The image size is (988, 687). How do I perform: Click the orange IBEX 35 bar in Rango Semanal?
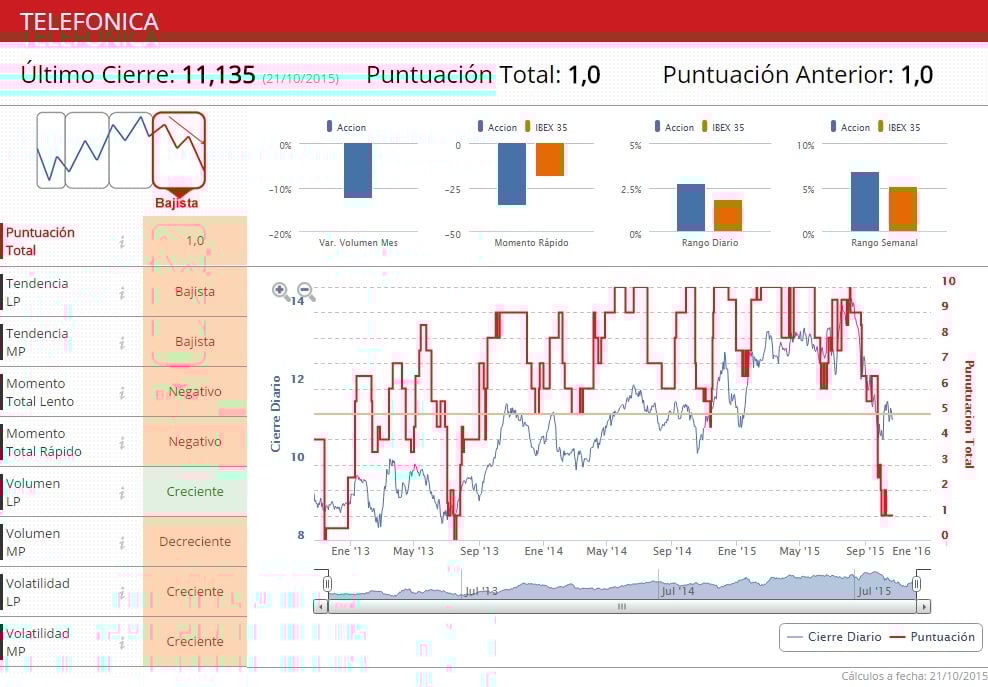pyautogui.click(x=903, y=209)
